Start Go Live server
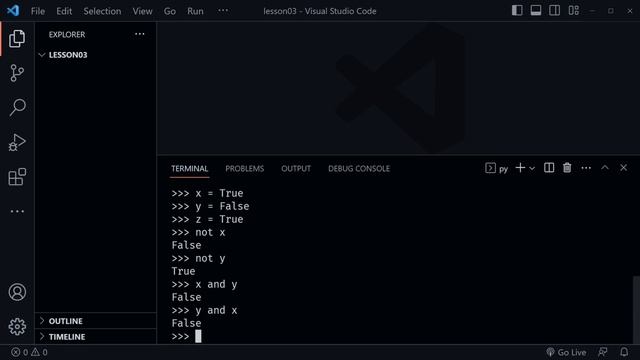The height and width of the screenshot is (360, 640). (x=566, y=352)
